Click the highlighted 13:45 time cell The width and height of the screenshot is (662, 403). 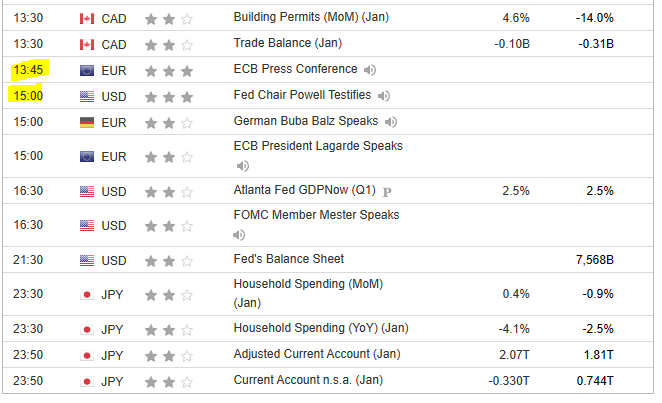click(x=27, y=70)
